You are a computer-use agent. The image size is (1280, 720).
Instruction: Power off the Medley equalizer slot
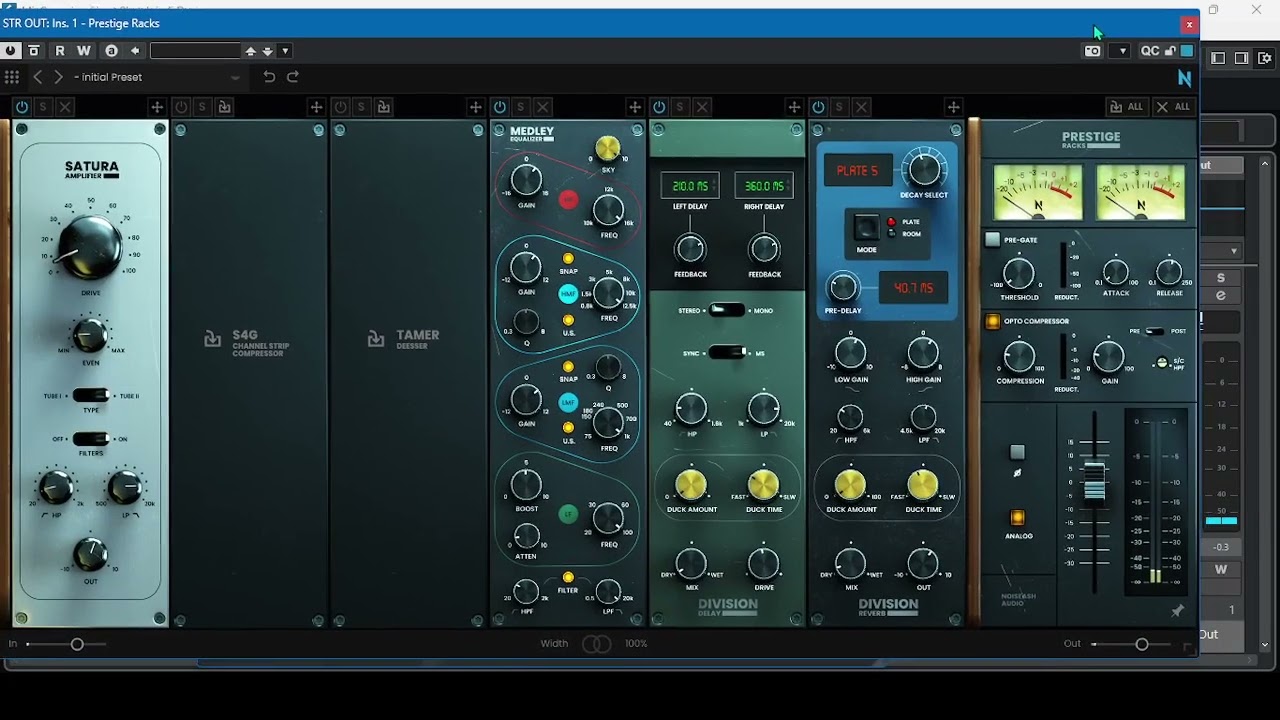(500, 107)
